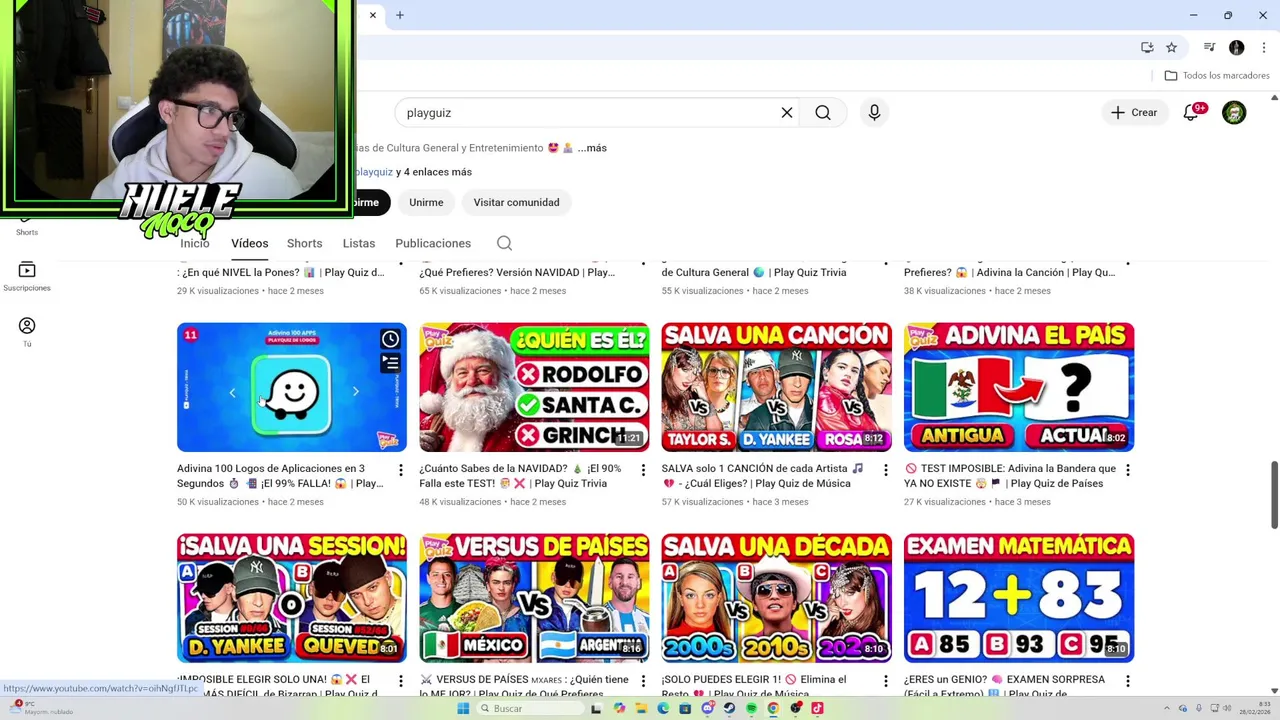Click the magnifier search button
The image size is (1280, 720).
[x=823, y=113]
